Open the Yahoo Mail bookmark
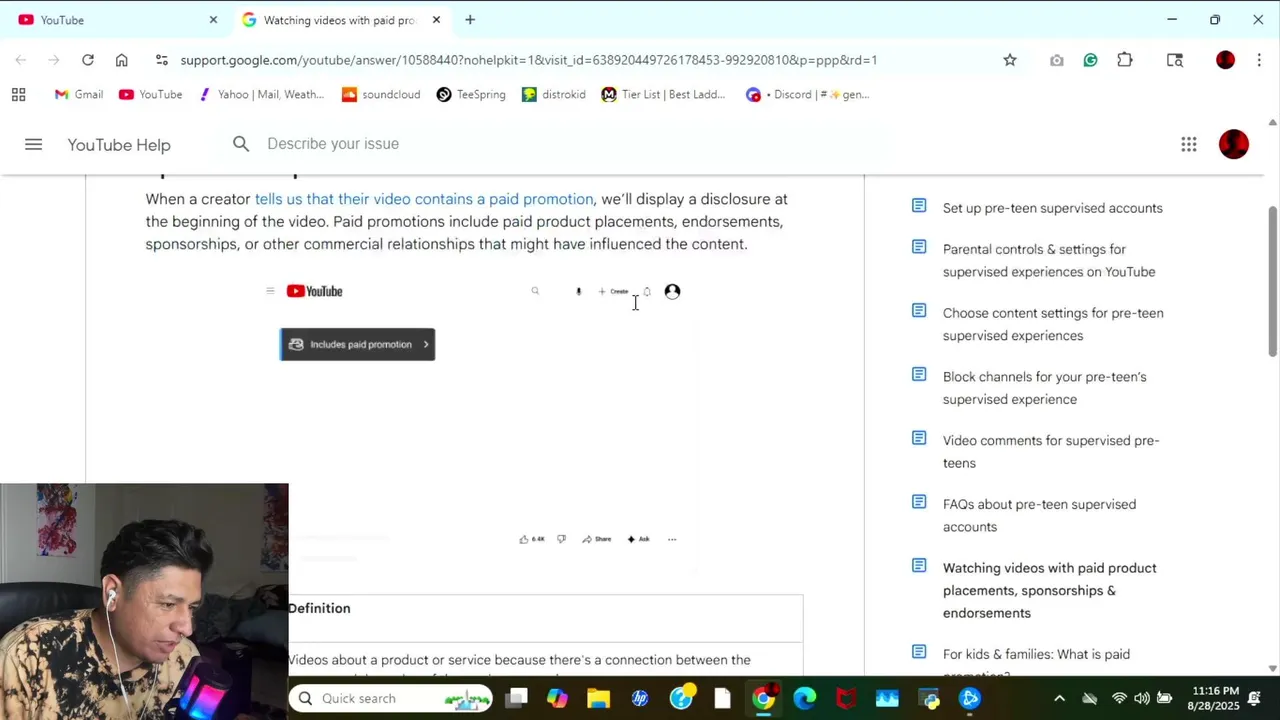The height and width of the screenshot is (720, 1280). click(261, 95)
